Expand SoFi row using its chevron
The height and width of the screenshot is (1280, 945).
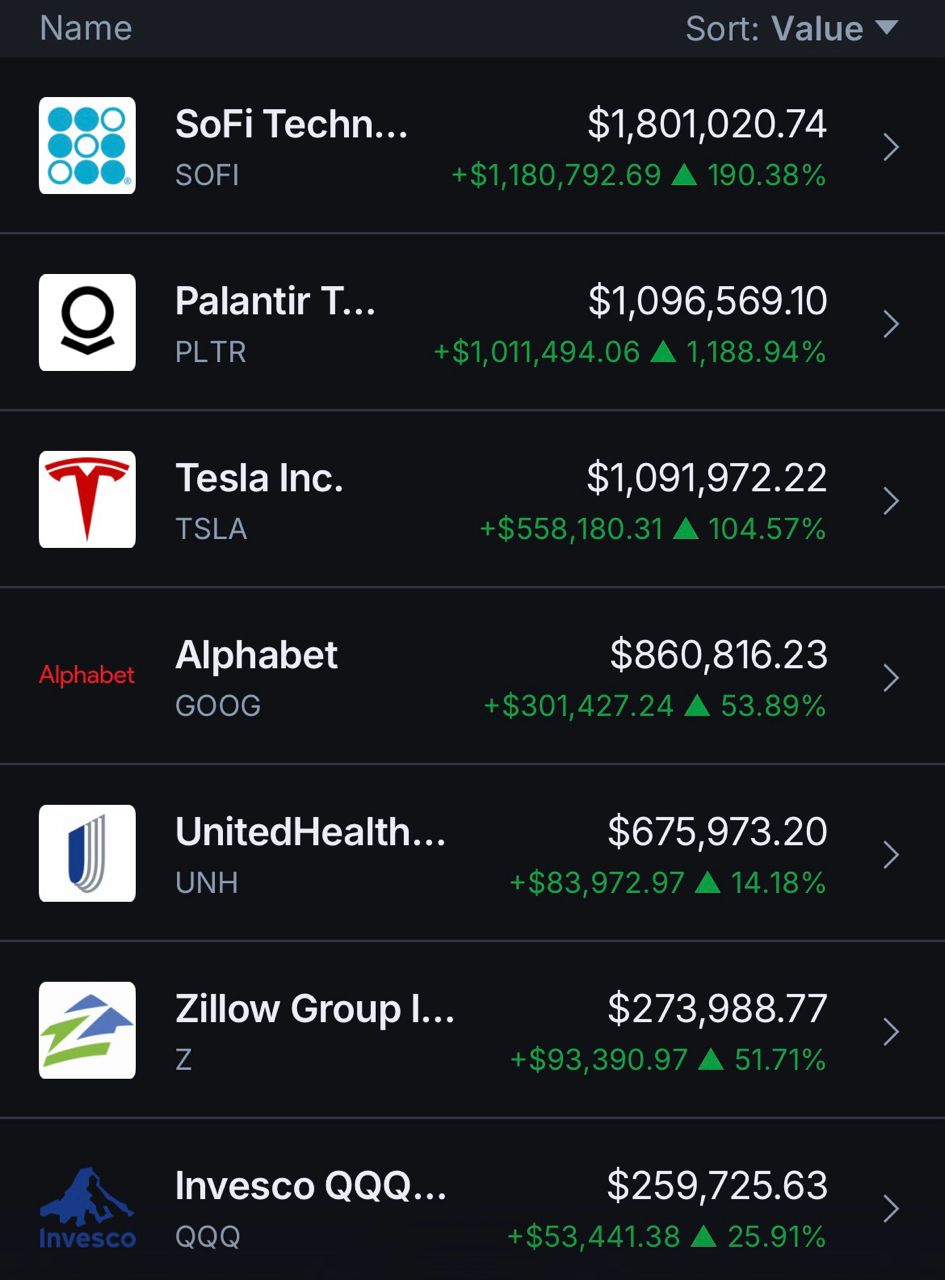pyautogui.click(x=891, y=148)
